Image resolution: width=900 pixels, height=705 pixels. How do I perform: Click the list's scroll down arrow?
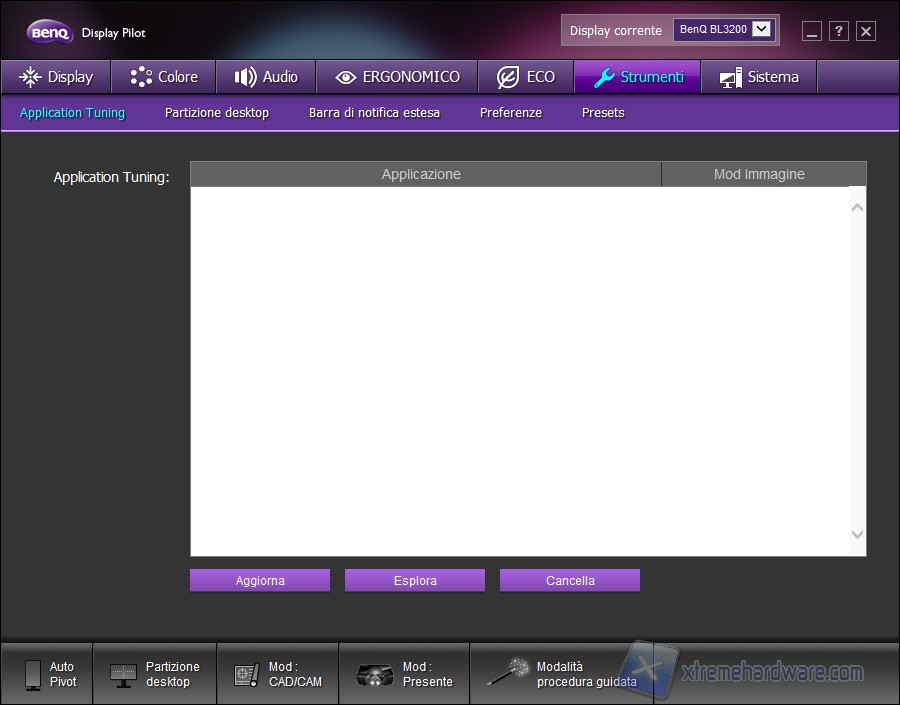857,535
